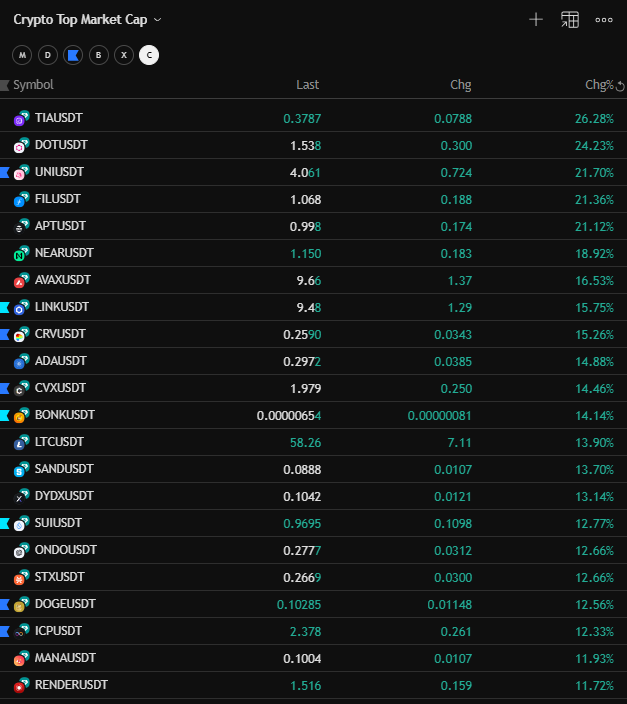Click BONKUSDT last price 0.00000654

pos(289,416)
